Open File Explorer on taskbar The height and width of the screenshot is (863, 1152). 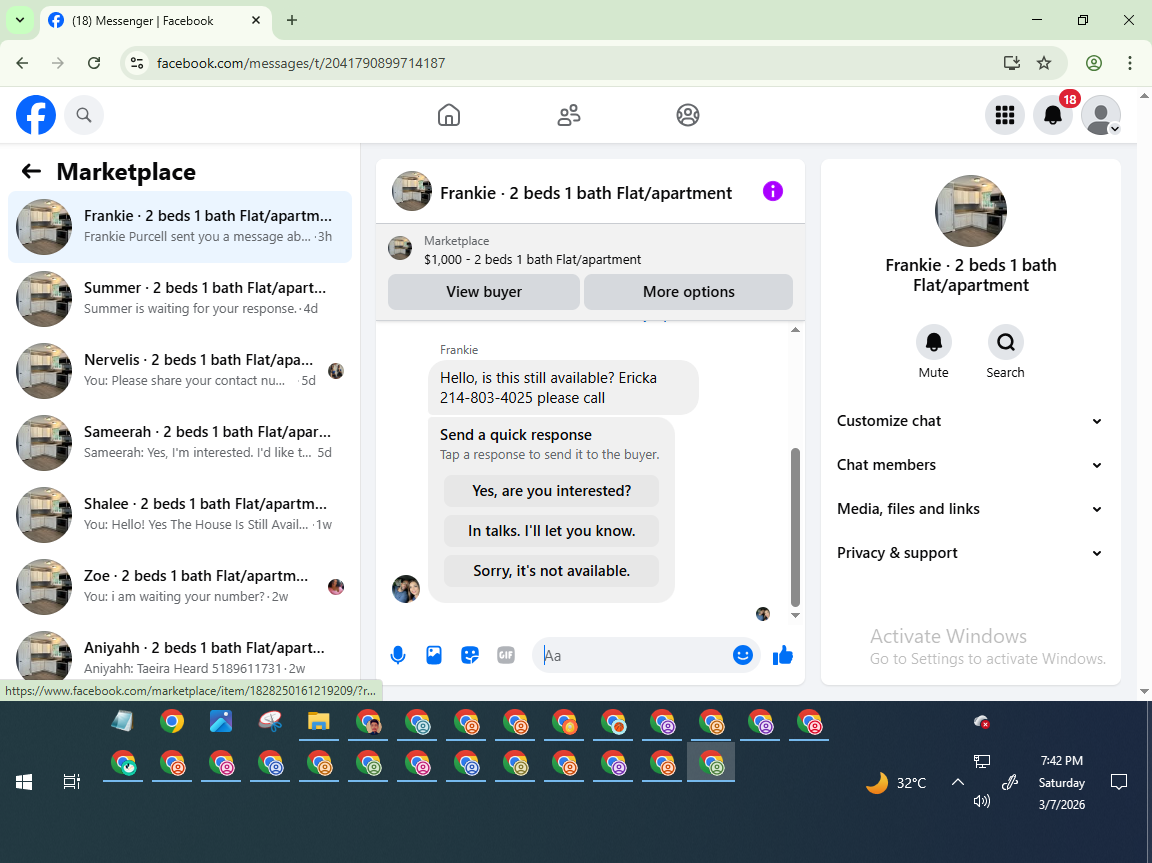(318, 722)
